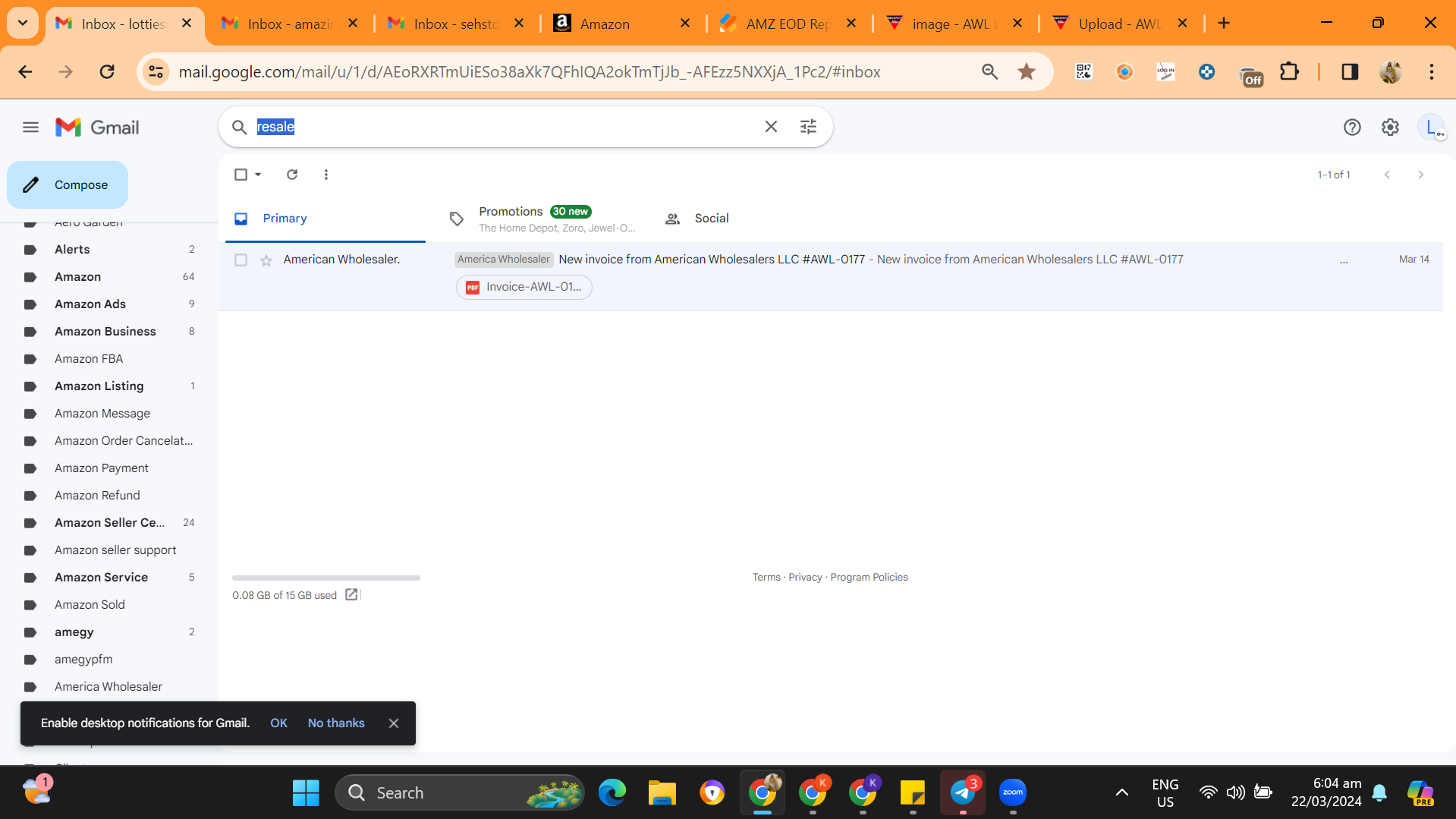Open Gmail Settings gear

coord(1390,128)
